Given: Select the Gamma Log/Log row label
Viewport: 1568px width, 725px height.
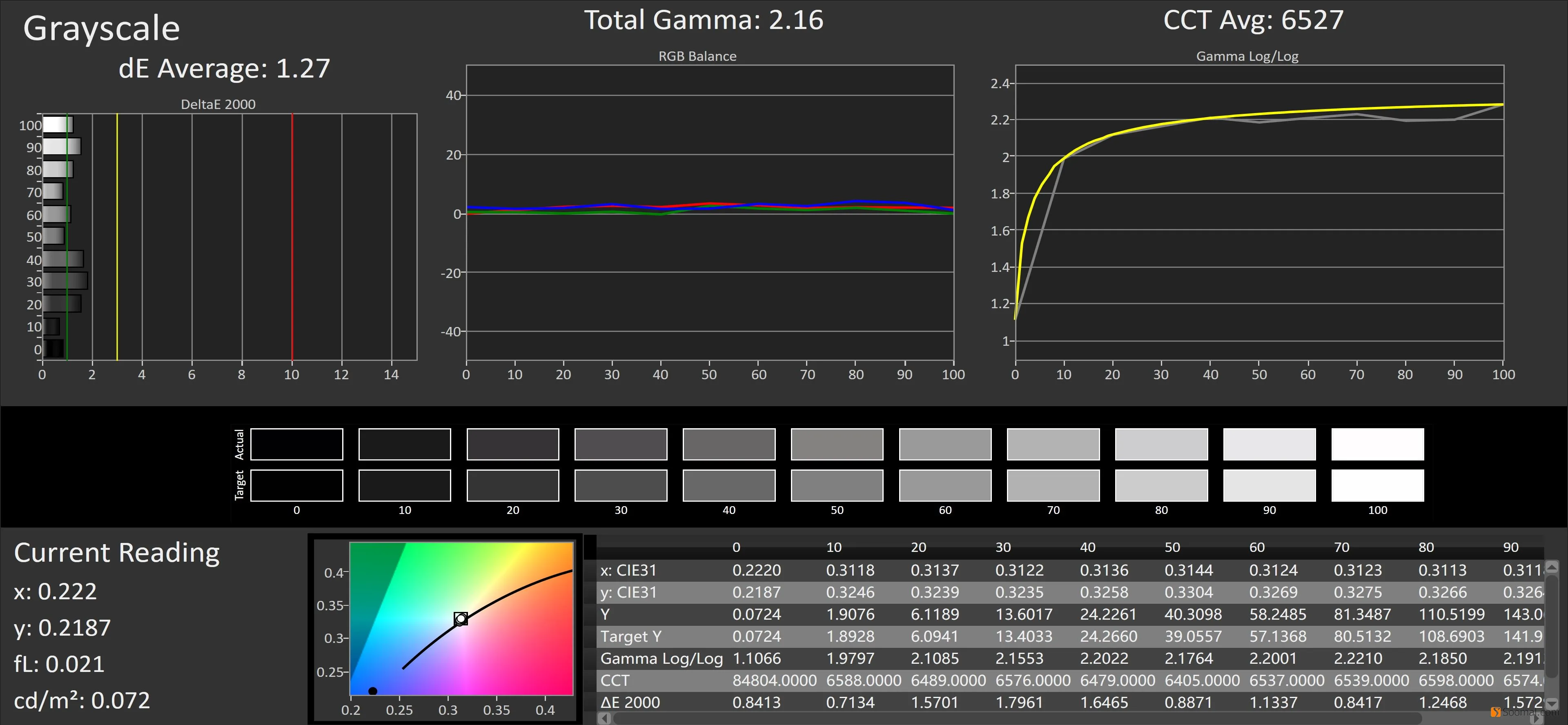Looking at the screenshot, I should click(x=661, y=658).
